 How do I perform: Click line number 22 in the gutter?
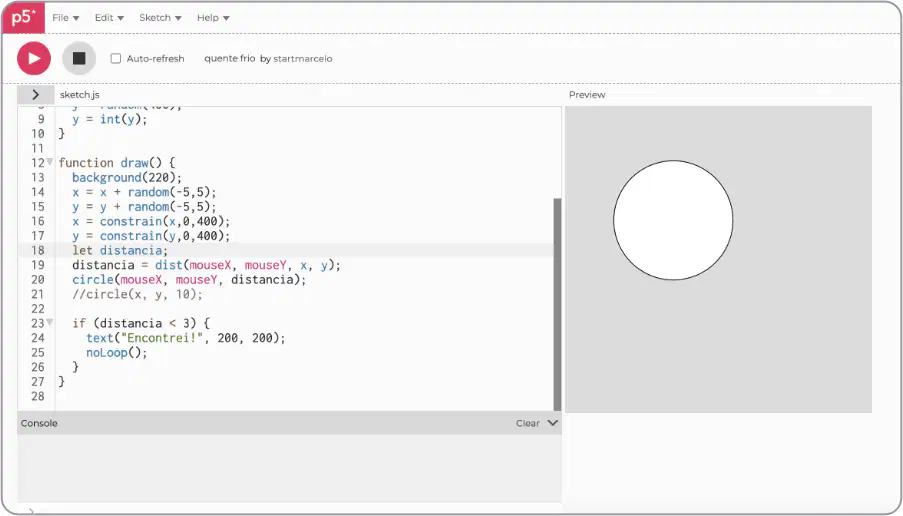[x=38, y=309]
